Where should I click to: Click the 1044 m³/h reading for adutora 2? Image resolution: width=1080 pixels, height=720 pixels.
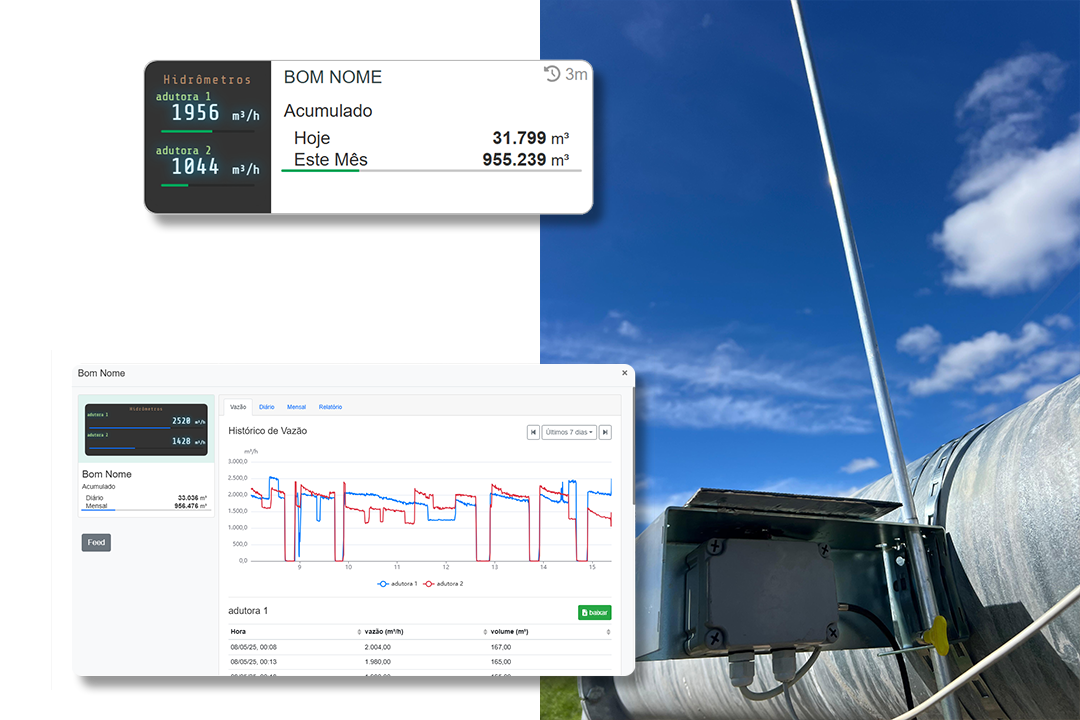215,167
